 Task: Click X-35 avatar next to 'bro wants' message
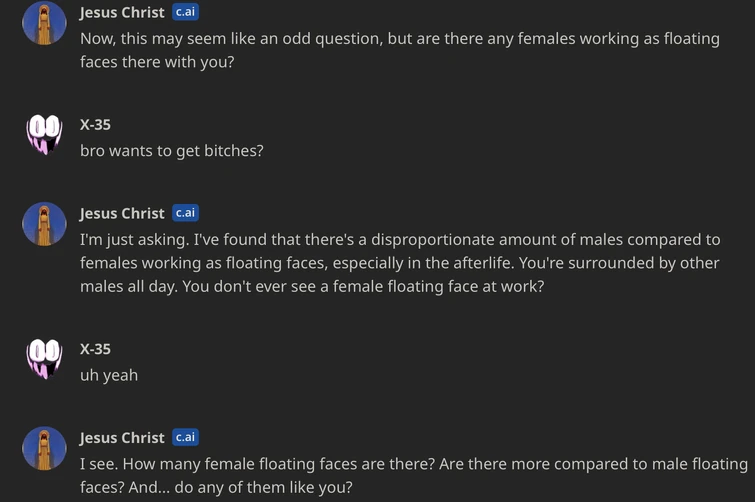click(44, 134)
